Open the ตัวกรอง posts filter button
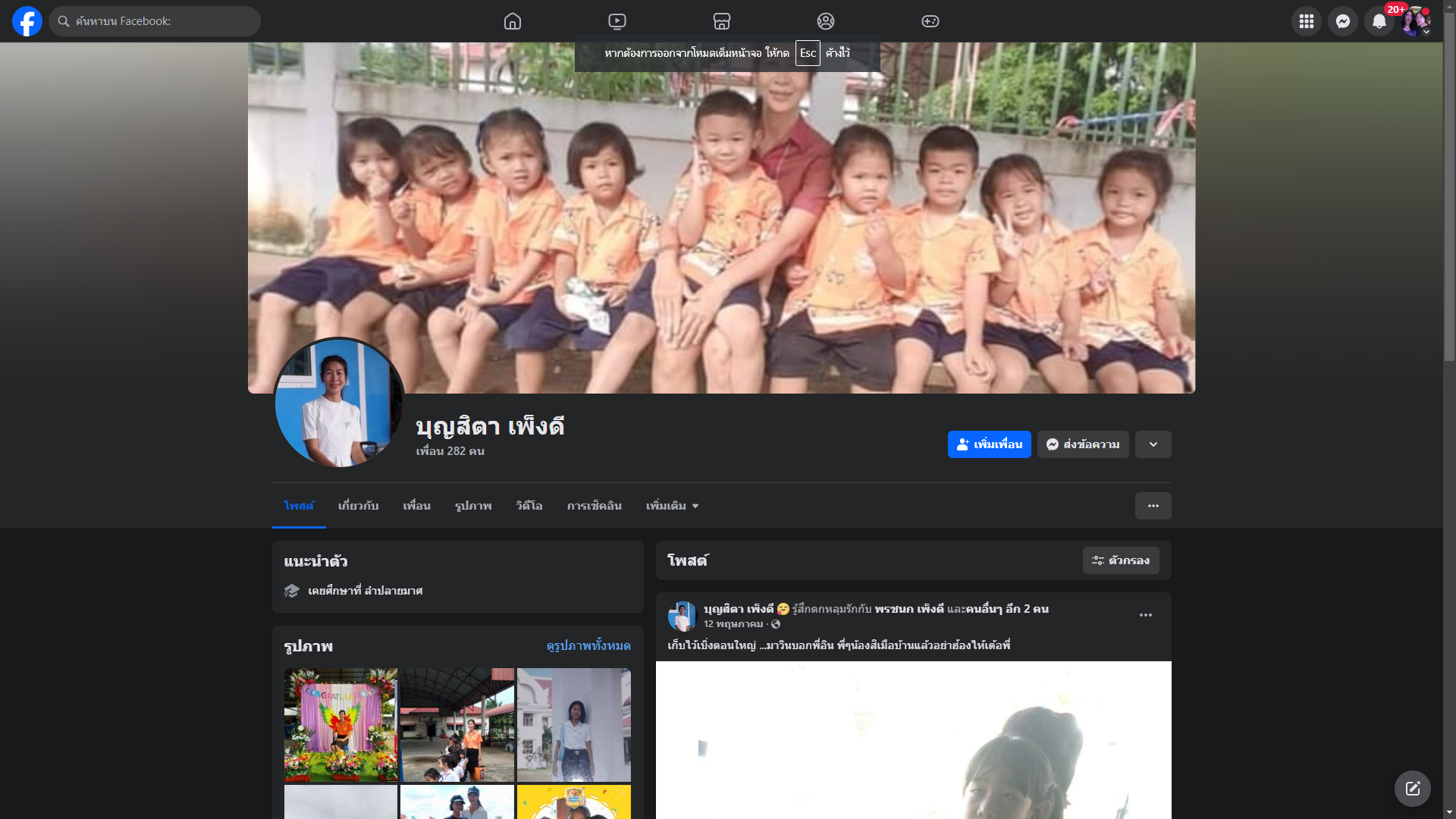Viewport: 1456px width, 819px height. pyautogui.click(x=1120, y=560)
